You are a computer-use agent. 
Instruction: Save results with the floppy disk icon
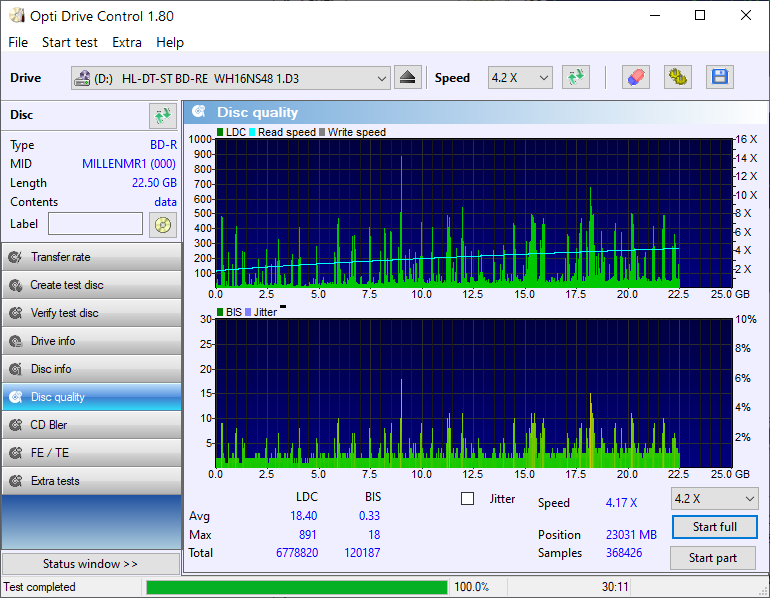click(x=719, y=78)
